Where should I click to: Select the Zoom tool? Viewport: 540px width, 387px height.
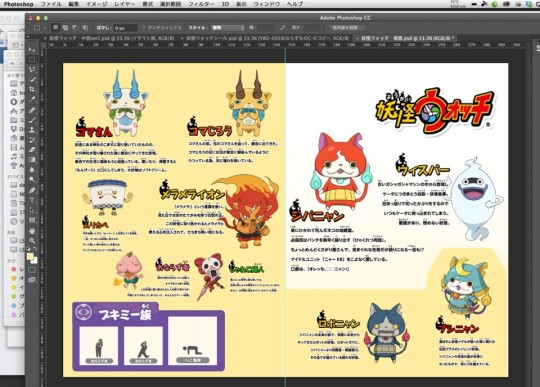[32, 241]
